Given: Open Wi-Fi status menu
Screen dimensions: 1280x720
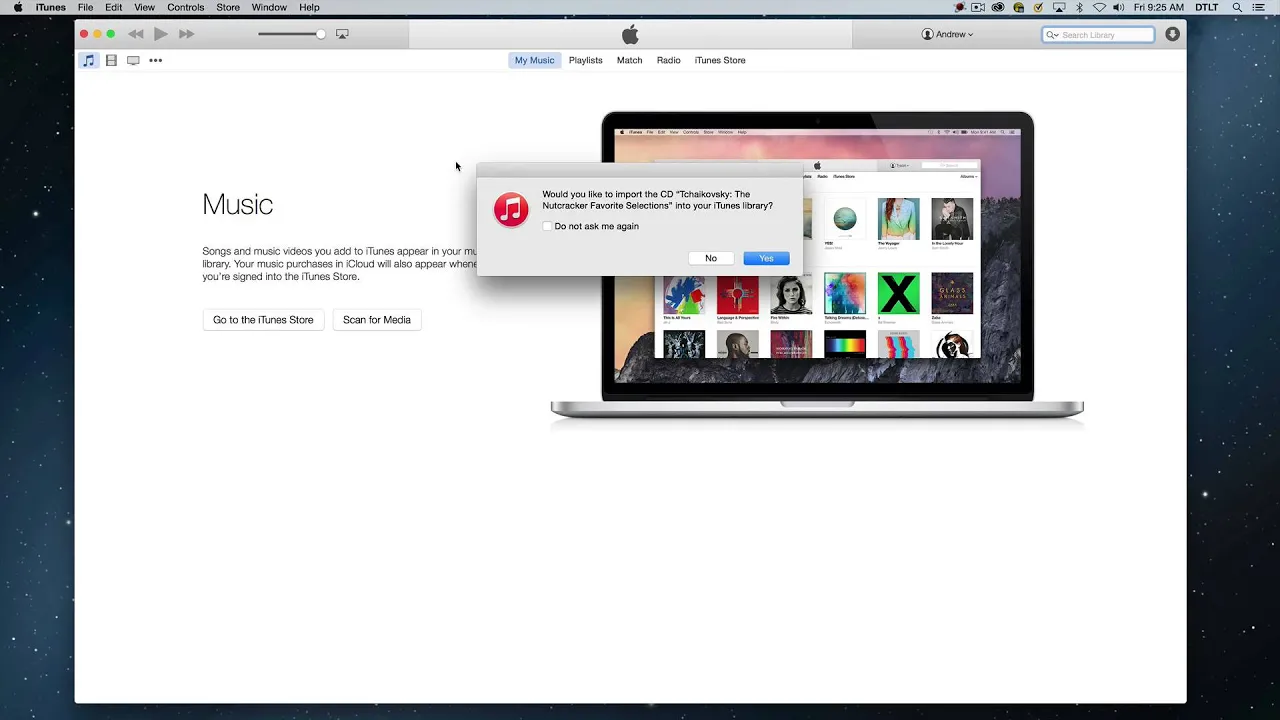Looking at the screenshot, I should coord(1099,7).
